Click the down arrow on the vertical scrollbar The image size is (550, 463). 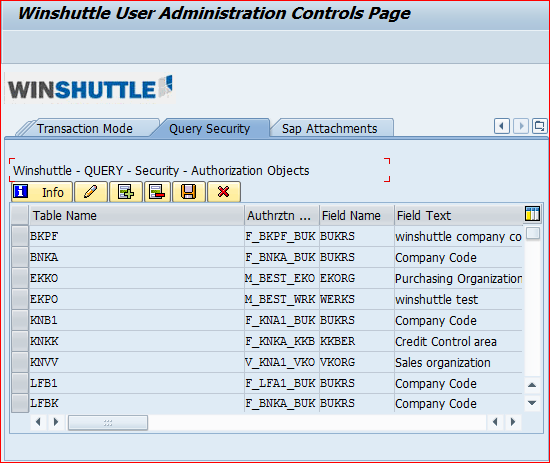click(532, 403)
